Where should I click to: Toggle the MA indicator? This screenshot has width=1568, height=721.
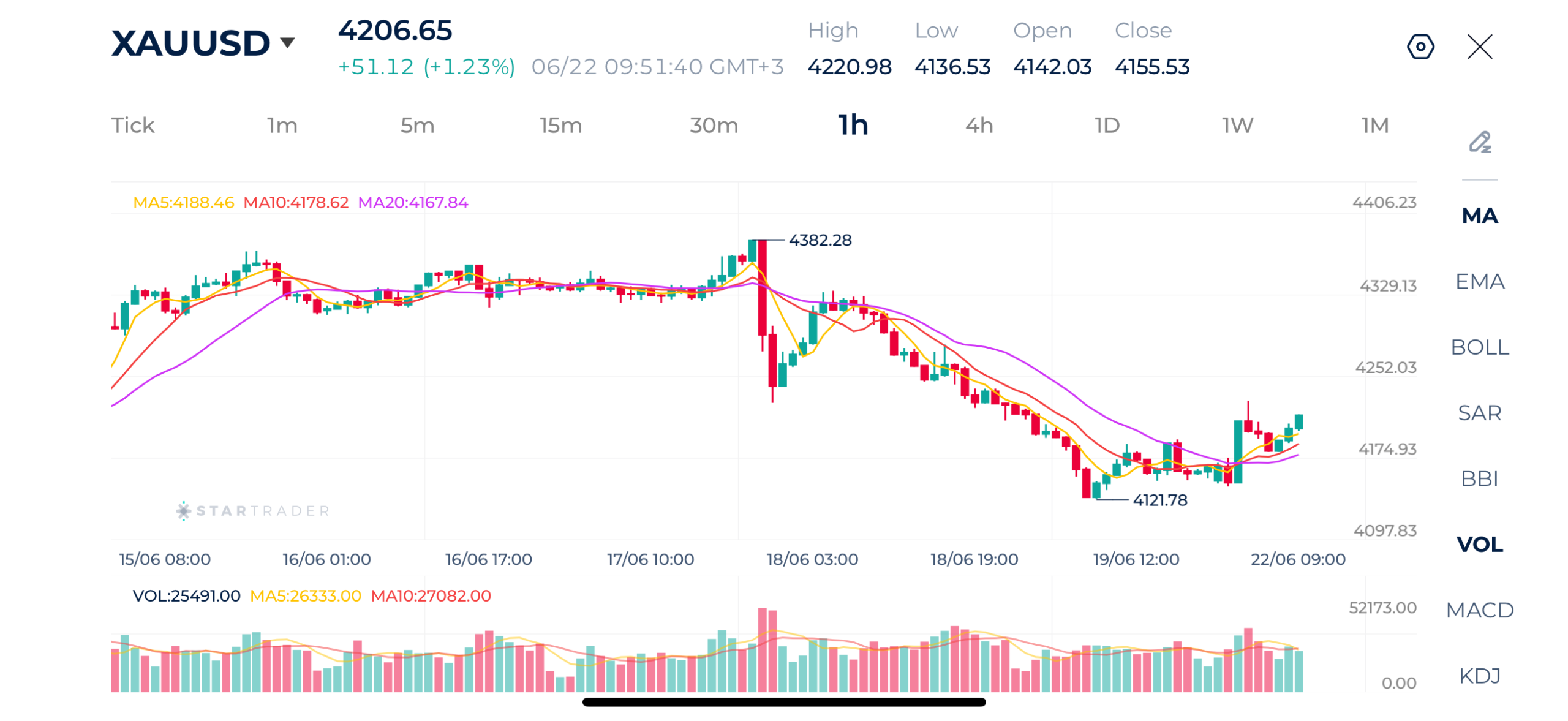[x=1479, y=215]
